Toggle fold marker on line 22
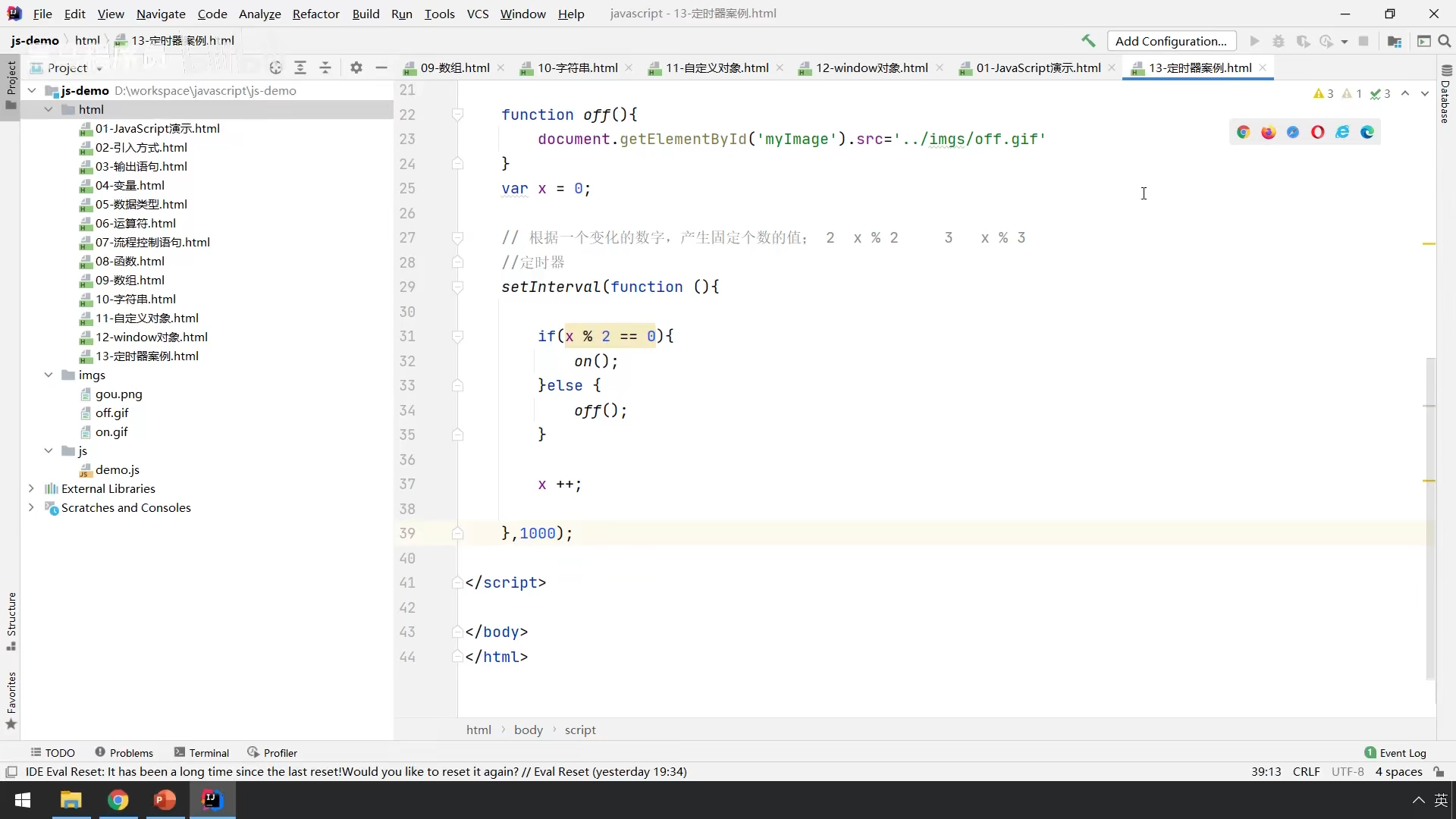Viewport: 1456px width, 819px height. tap(457, 115)
